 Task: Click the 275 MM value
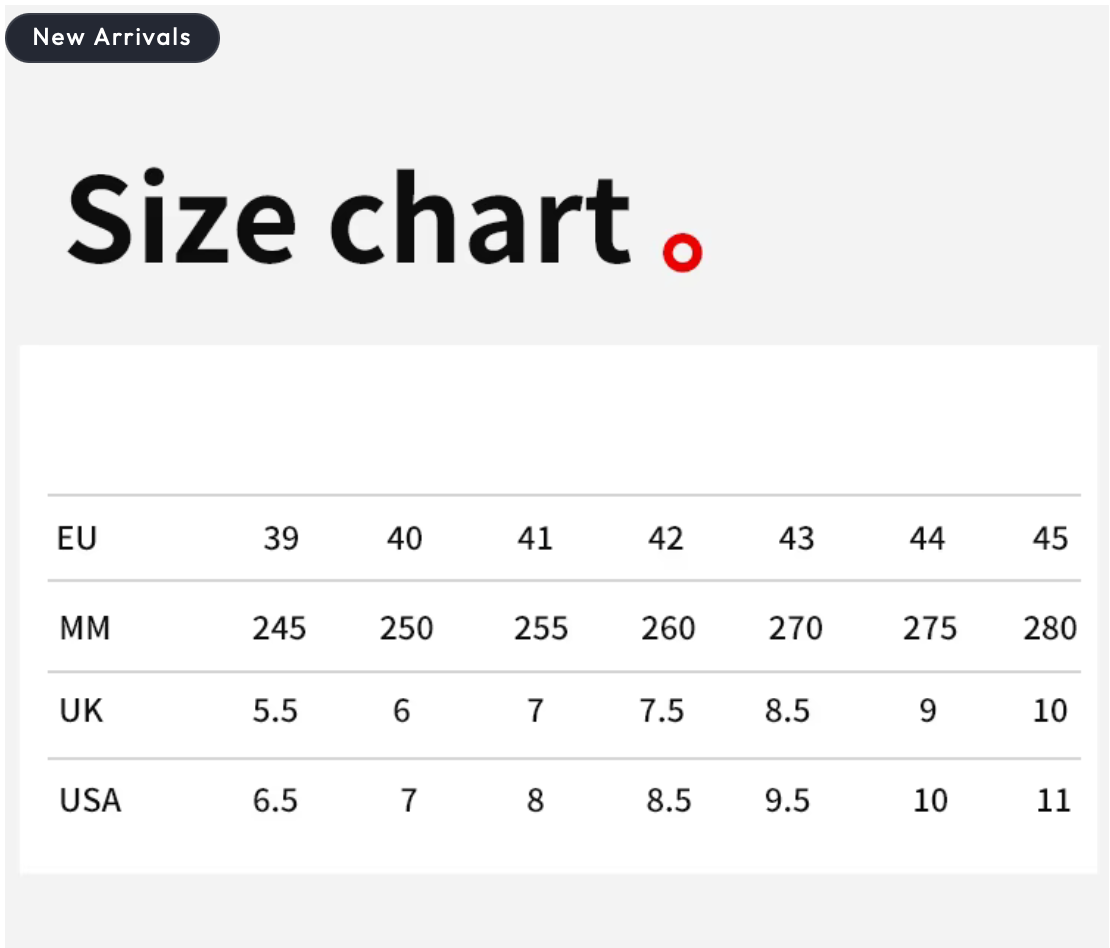coord(929,629)
